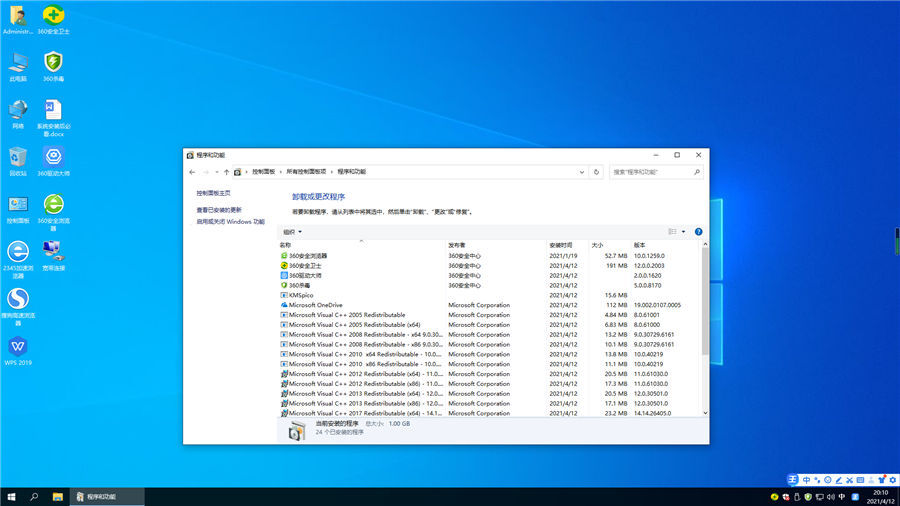Select the 此电脑 desktop icon
Viewport: 900px width, 506px height.
[18, 67]
